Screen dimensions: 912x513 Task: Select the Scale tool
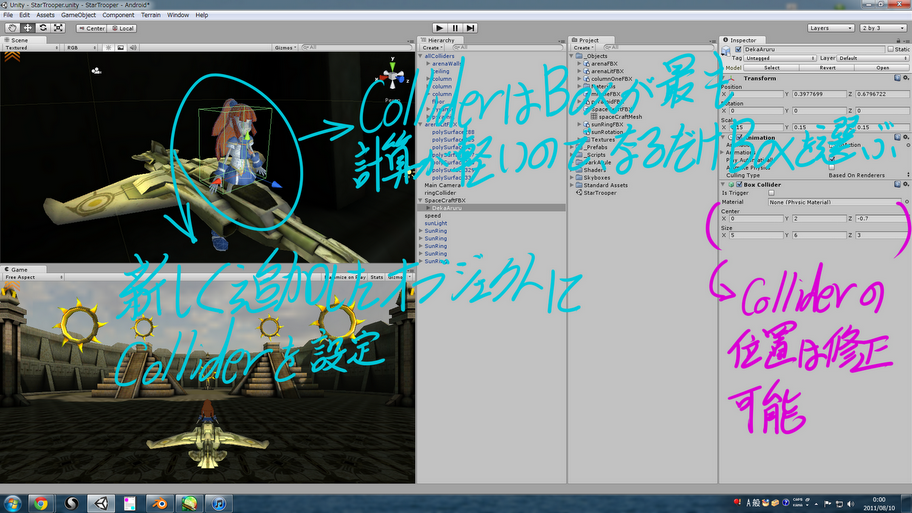59,28
